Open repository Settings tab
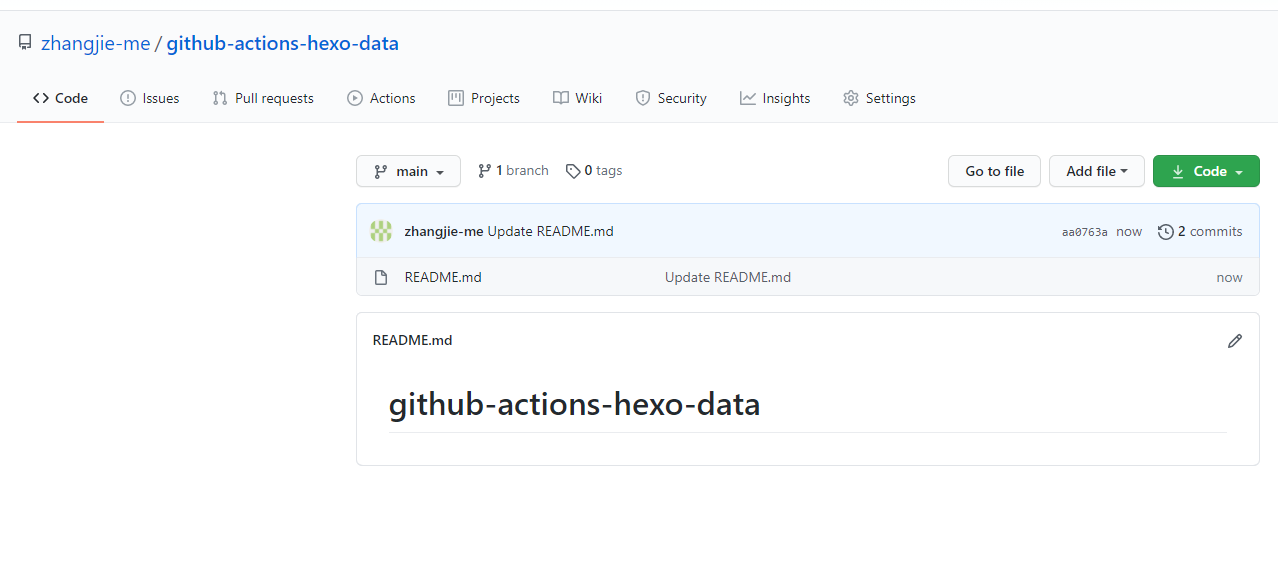This screenshot has width=1278, height=562. 879,98
